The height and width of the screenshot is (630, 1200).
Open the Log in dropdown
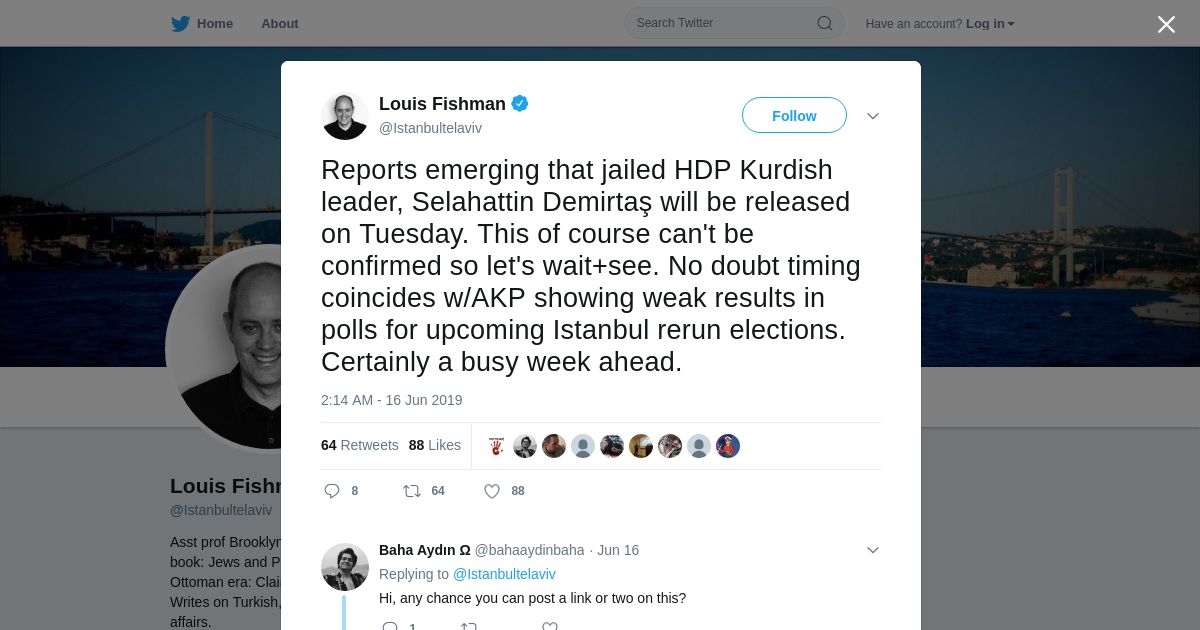tap(990, 24)
